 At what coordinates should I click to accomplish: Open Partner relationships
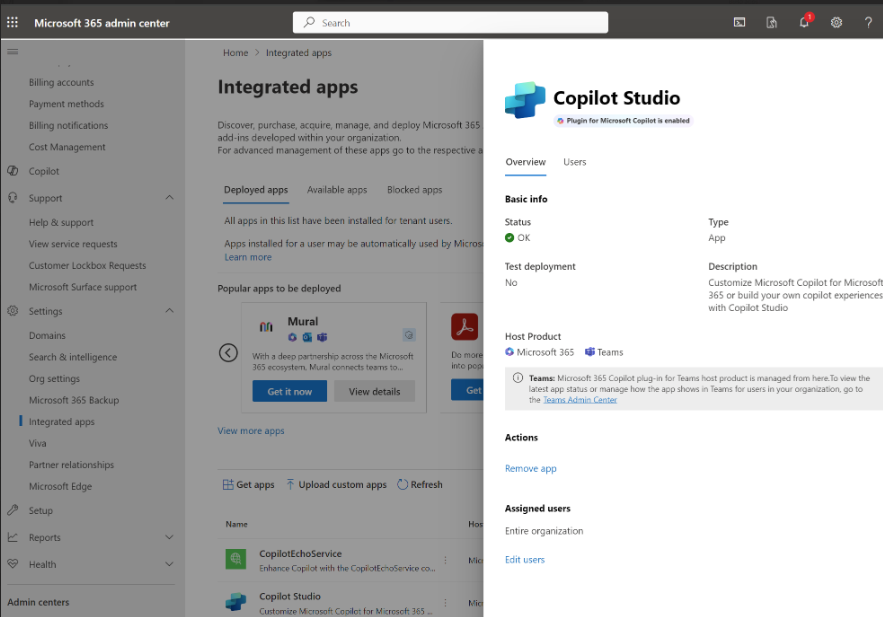(x=72, y=464)
